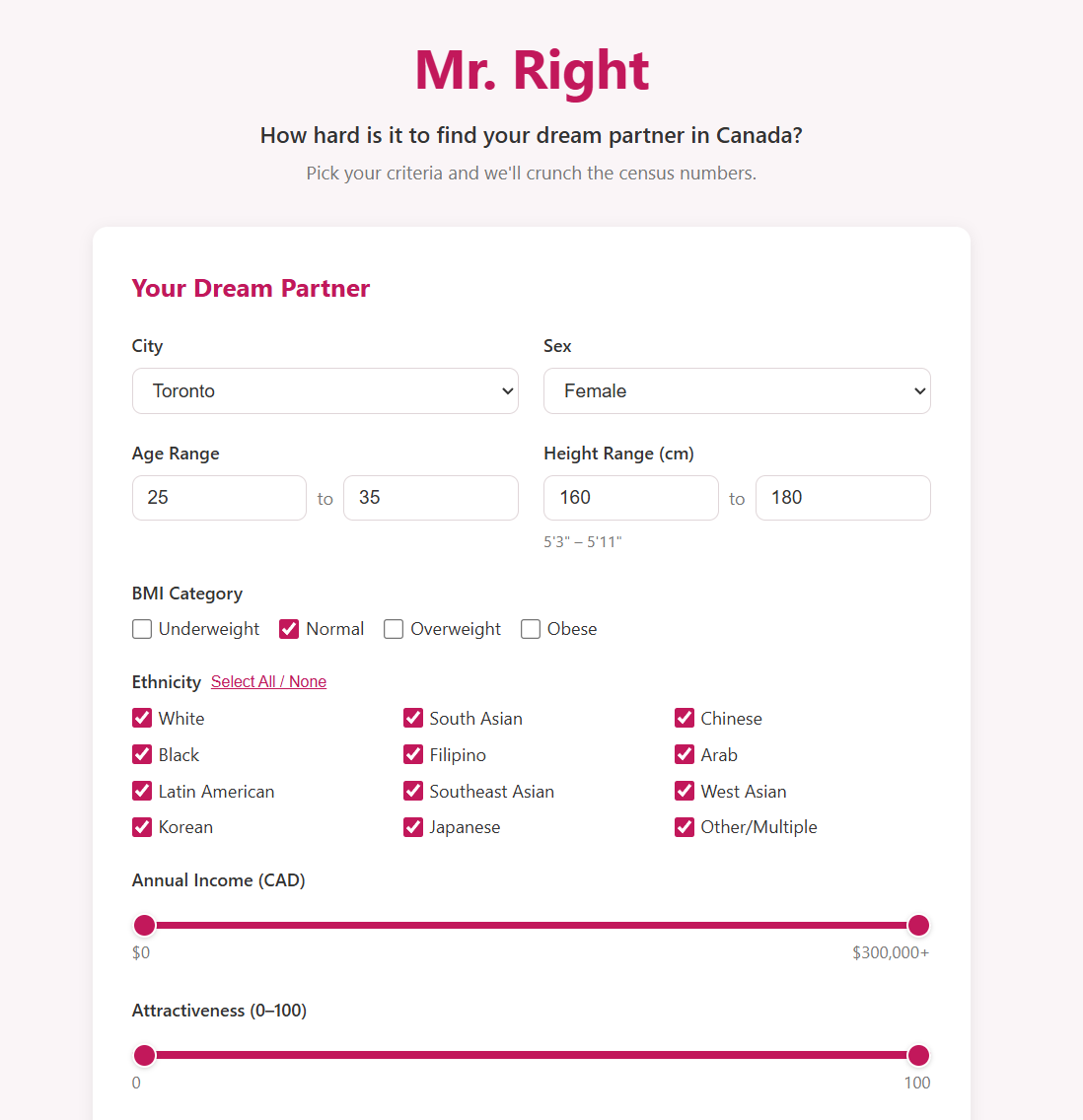Click the minimum age input showing 25

click(x=219, y=497)
